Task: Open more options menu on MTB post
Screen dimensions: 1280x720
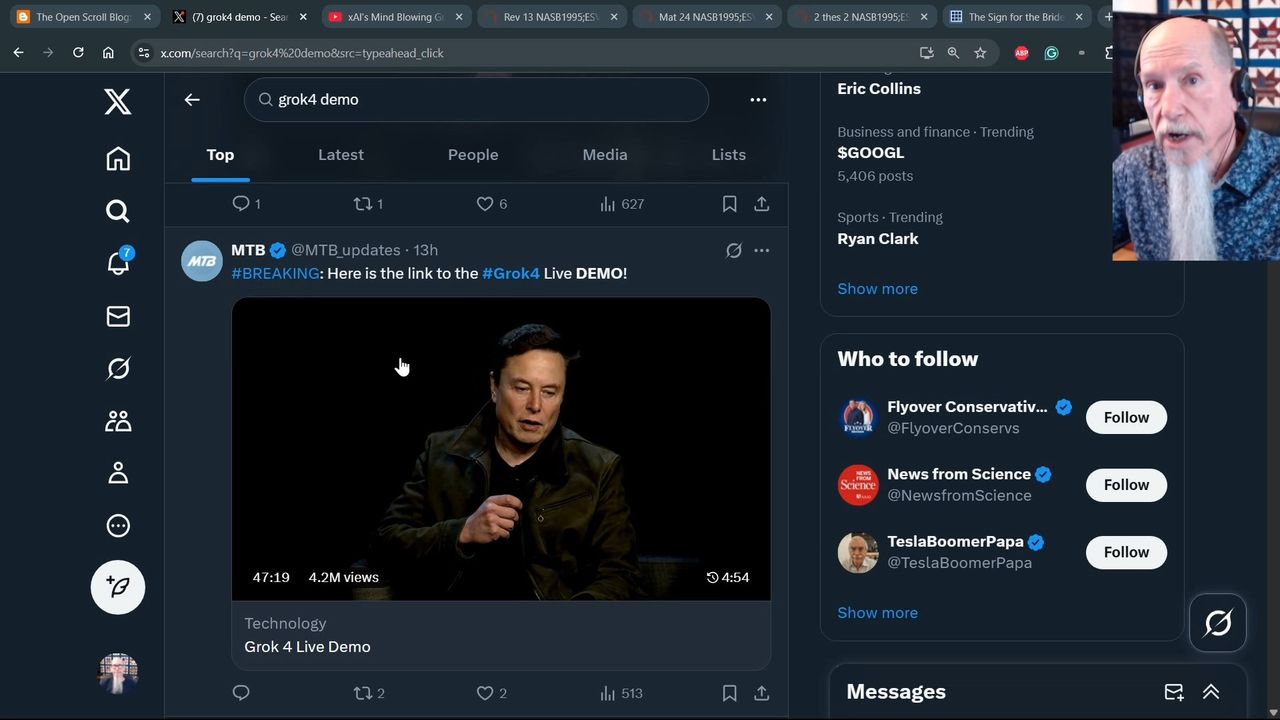Action: pyautogui.click(x=761, y=251)
